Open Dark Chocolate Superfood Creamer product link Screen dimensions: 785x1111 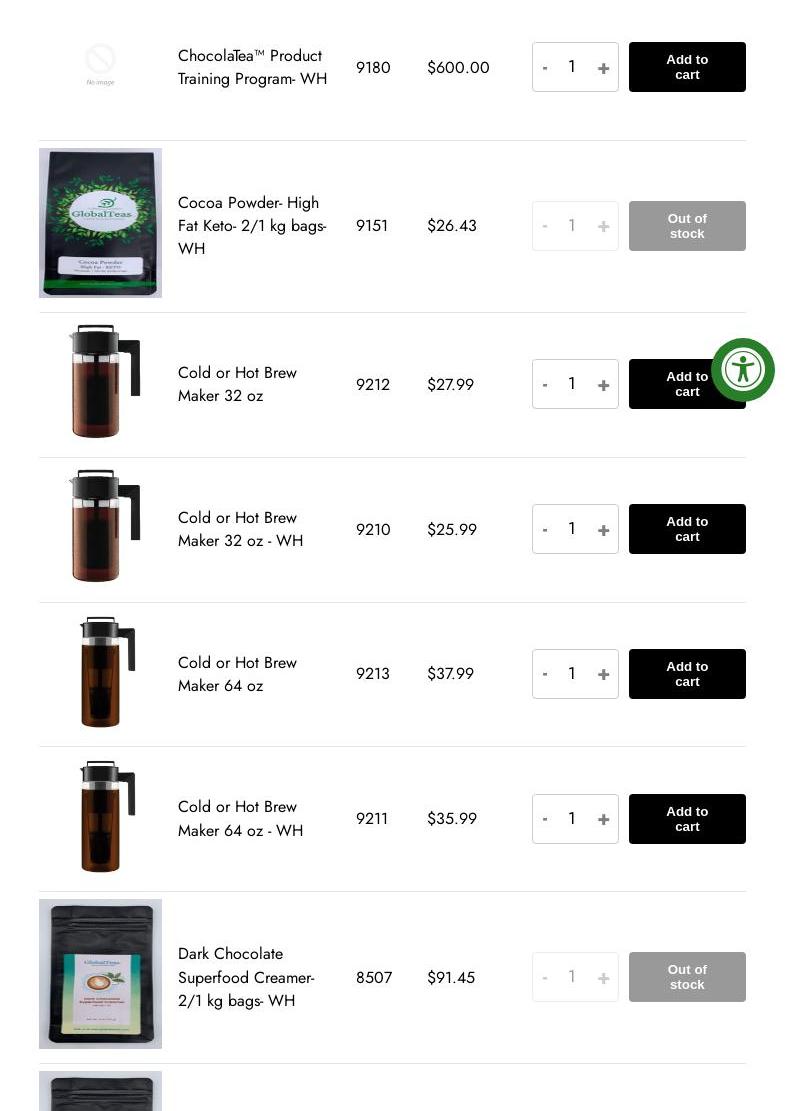(246, 977)
